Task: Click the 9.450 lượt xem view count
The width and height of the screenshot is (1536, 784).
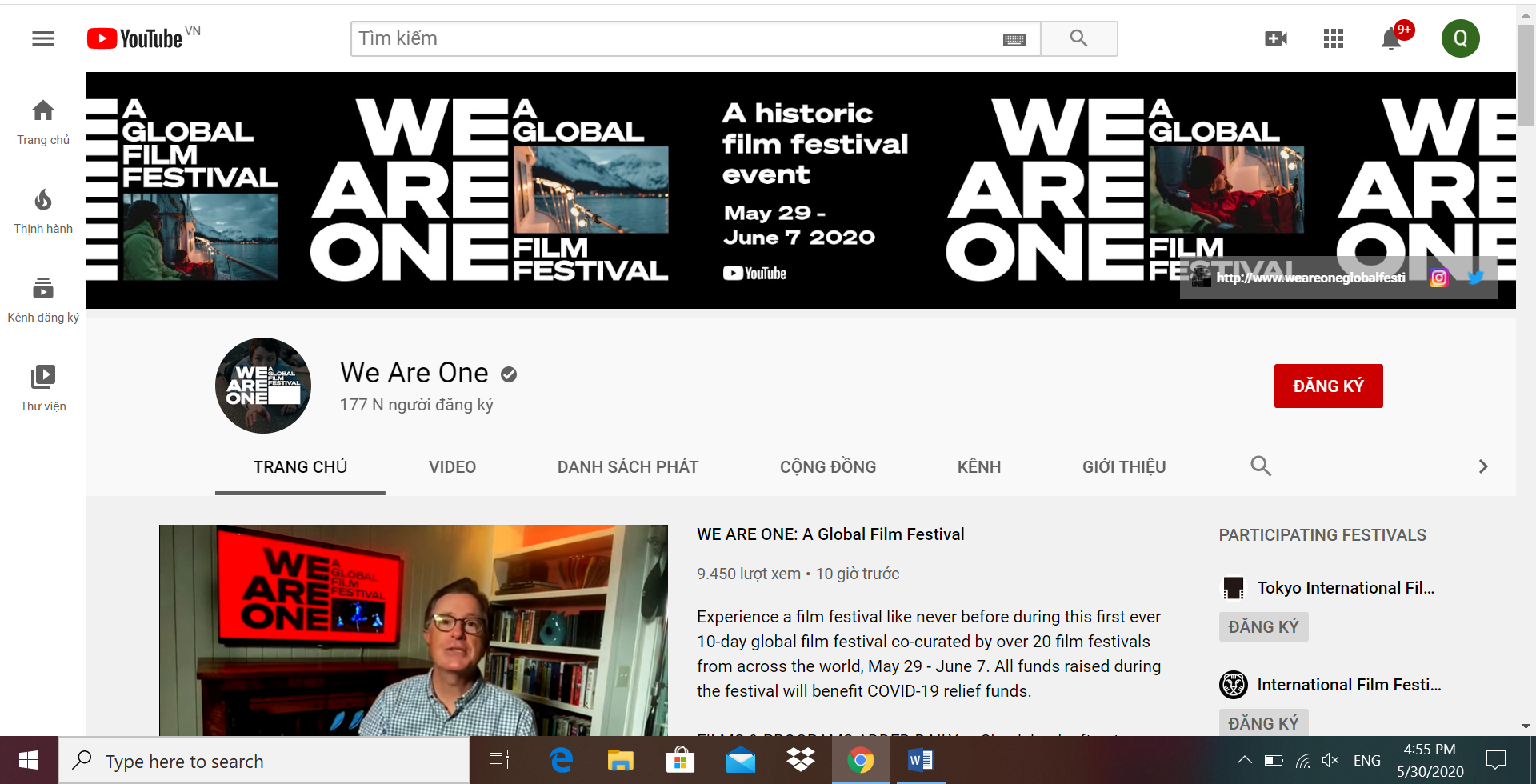Action: click(x=749, y=574)
